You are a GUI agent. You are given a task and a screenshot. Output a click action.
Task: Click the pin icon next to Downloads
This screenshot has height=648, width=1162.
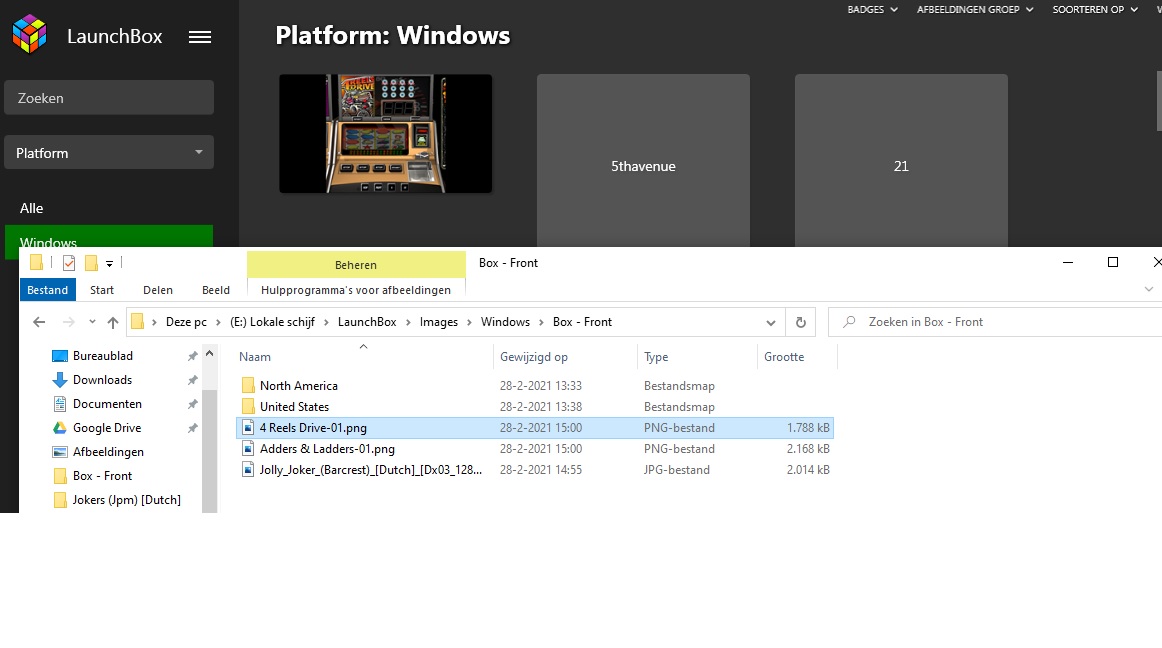pyautogui.click(x=193, y=380)
